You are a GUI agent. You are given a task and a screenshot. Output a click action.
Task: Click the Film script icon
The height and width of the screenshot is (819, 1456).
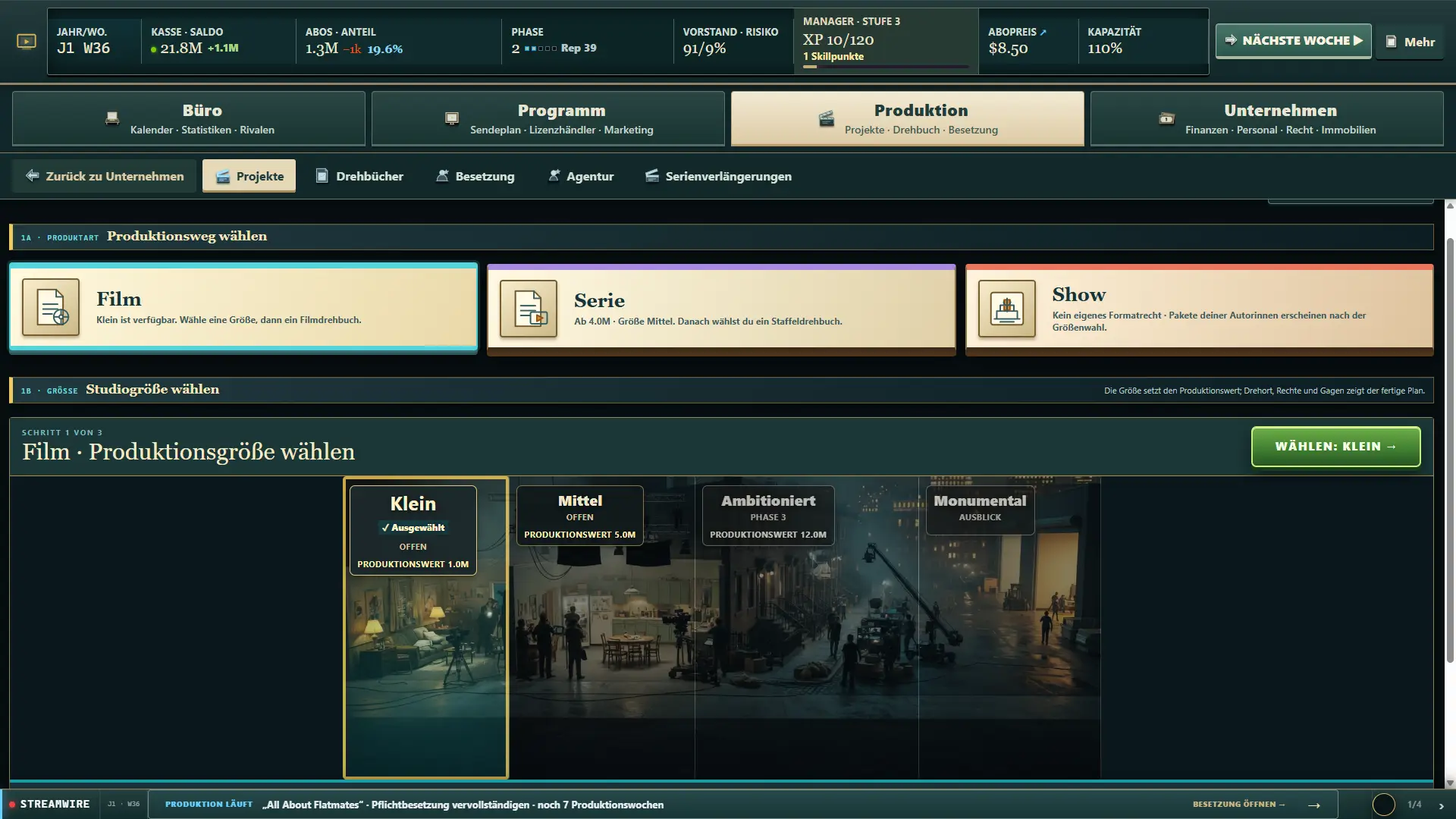pyautogui.click(x=51, y=307)
